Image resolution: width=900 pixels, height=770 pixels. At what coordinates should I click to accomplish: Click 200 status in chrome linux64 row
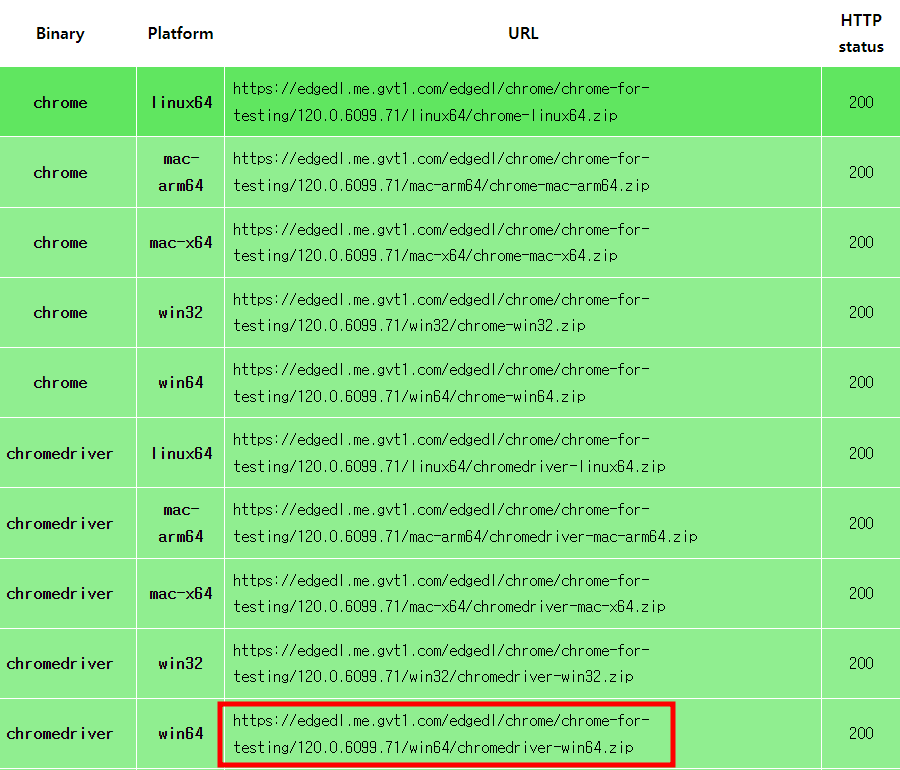point(861,102)
